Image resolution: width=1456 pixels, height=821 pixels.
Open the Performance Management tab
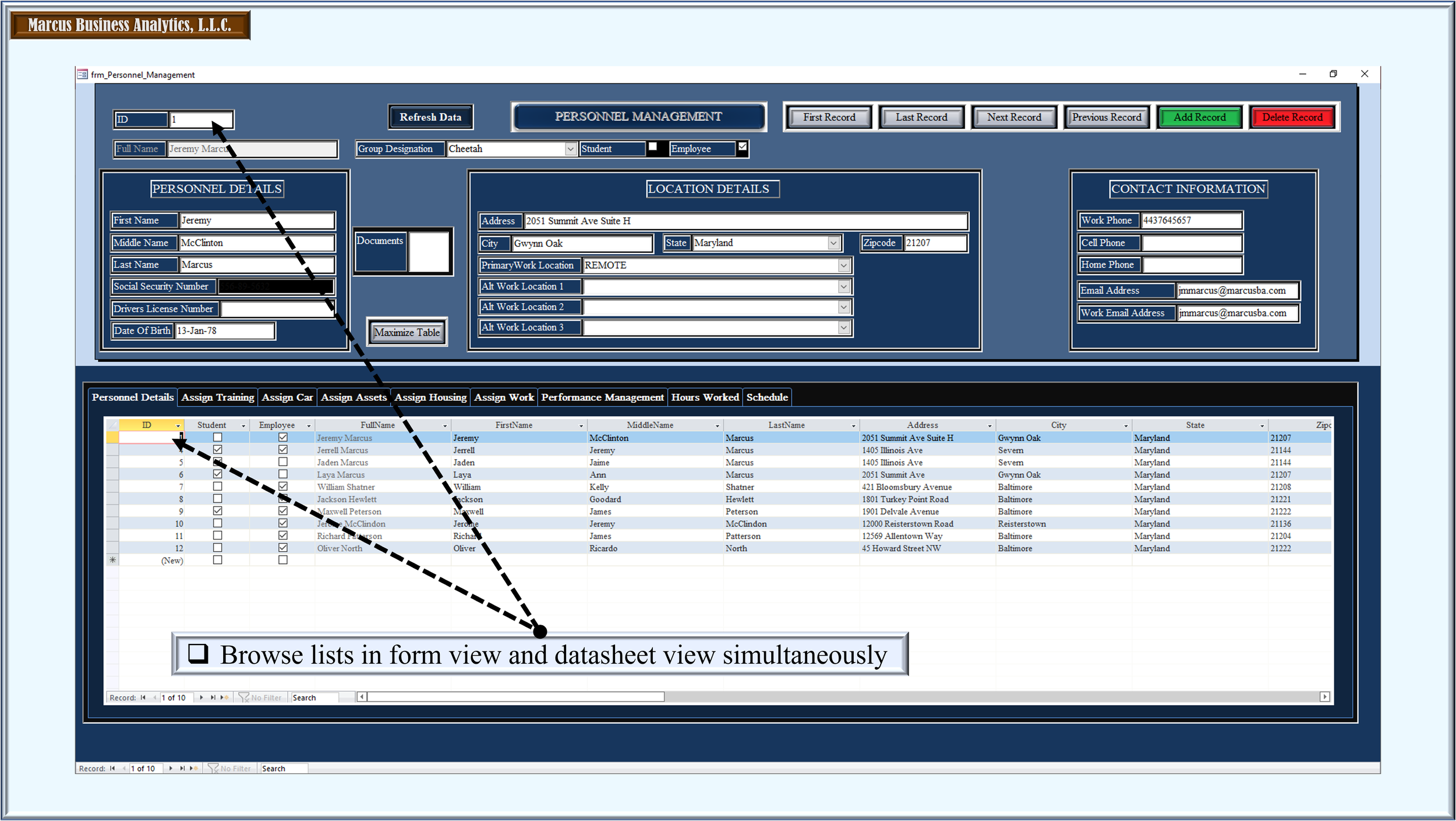point(602,397)
